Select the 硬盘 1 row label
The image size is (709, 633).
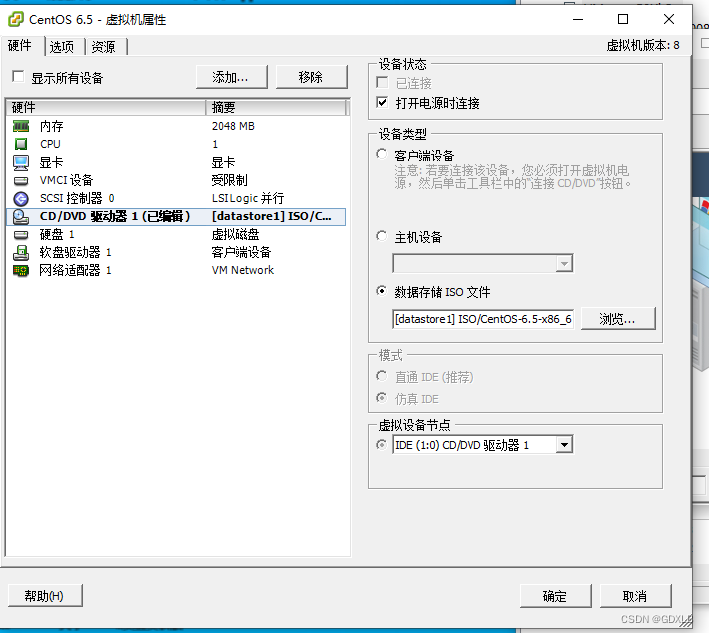57,234
